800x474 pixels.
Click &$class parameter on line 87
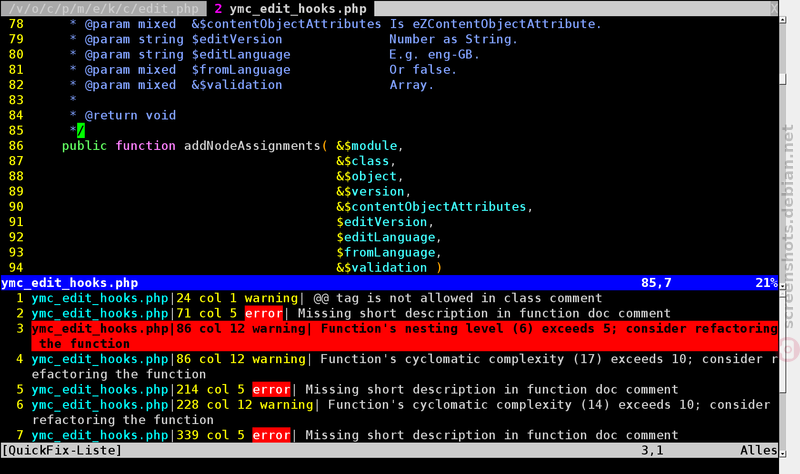pos(363,161)
